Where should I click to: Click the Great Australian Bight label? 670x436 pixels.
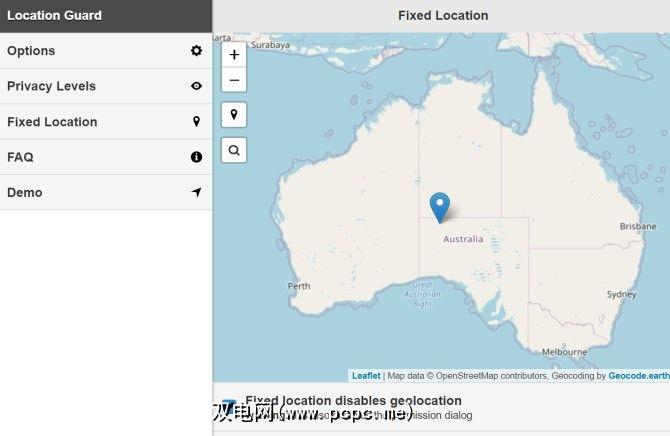coord(422,294)
